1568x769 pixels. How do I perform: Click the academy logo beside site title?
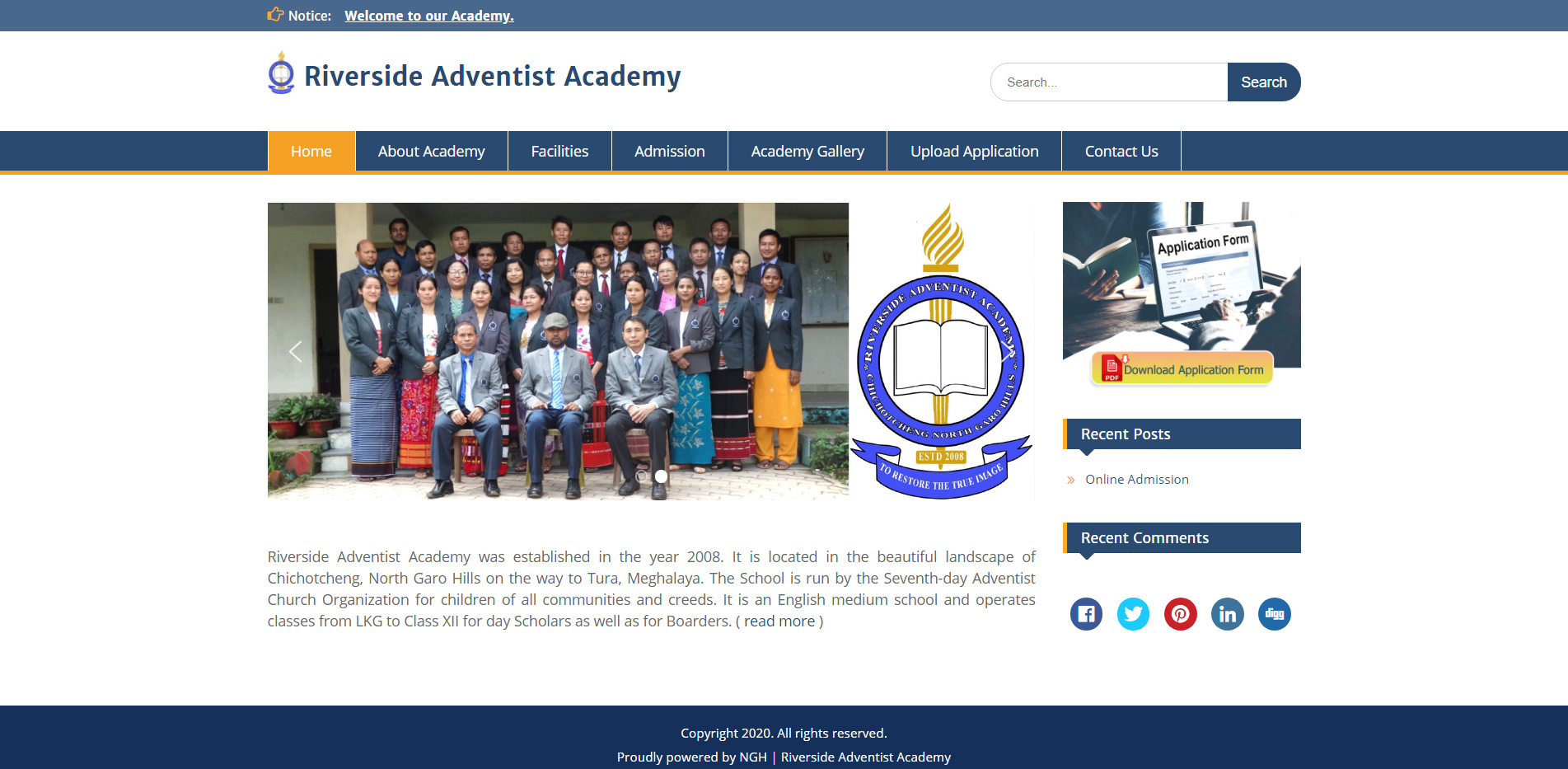coord(281,73)
